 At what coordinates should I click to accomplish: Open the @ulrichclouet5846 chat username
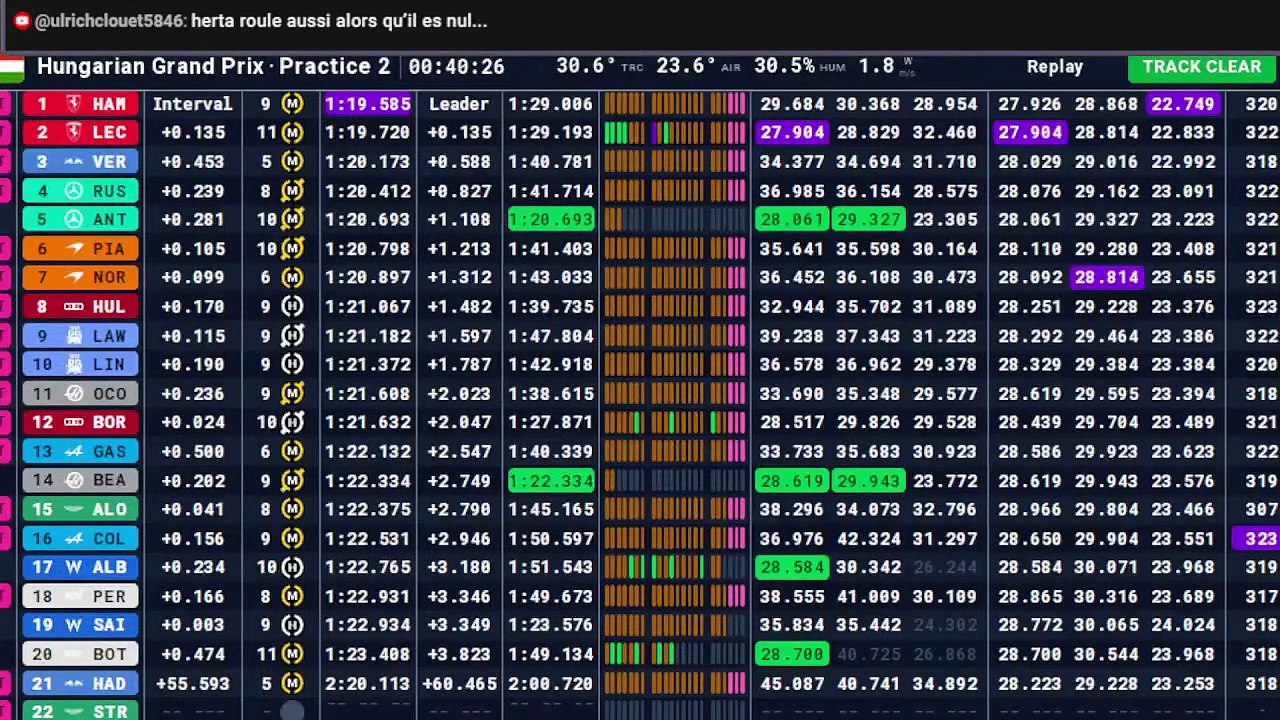[109, 20]
